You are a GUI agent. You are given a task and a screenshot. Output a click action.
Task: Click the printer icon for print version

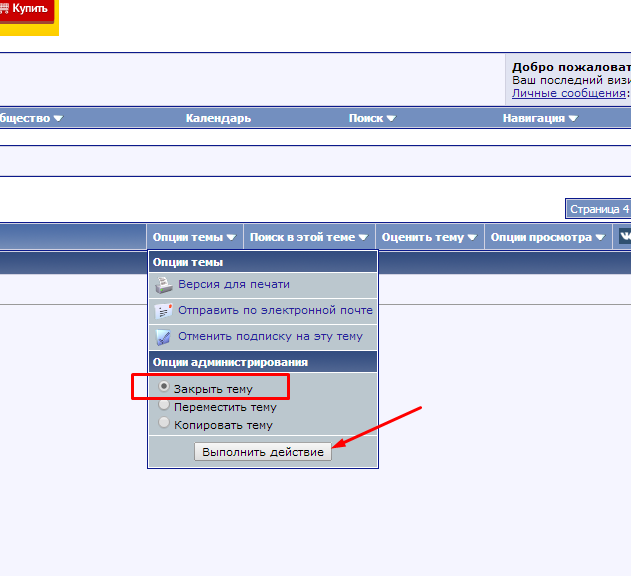(163, 285)
